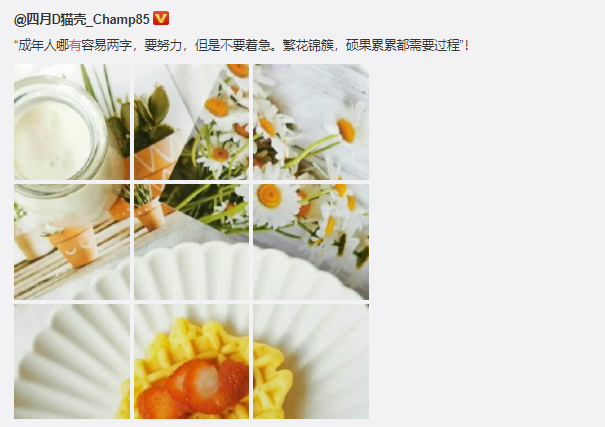Screen dimensions: 605x427
Task: Open the bottom-left white plate thumbnail
Action: pos(72,361)
